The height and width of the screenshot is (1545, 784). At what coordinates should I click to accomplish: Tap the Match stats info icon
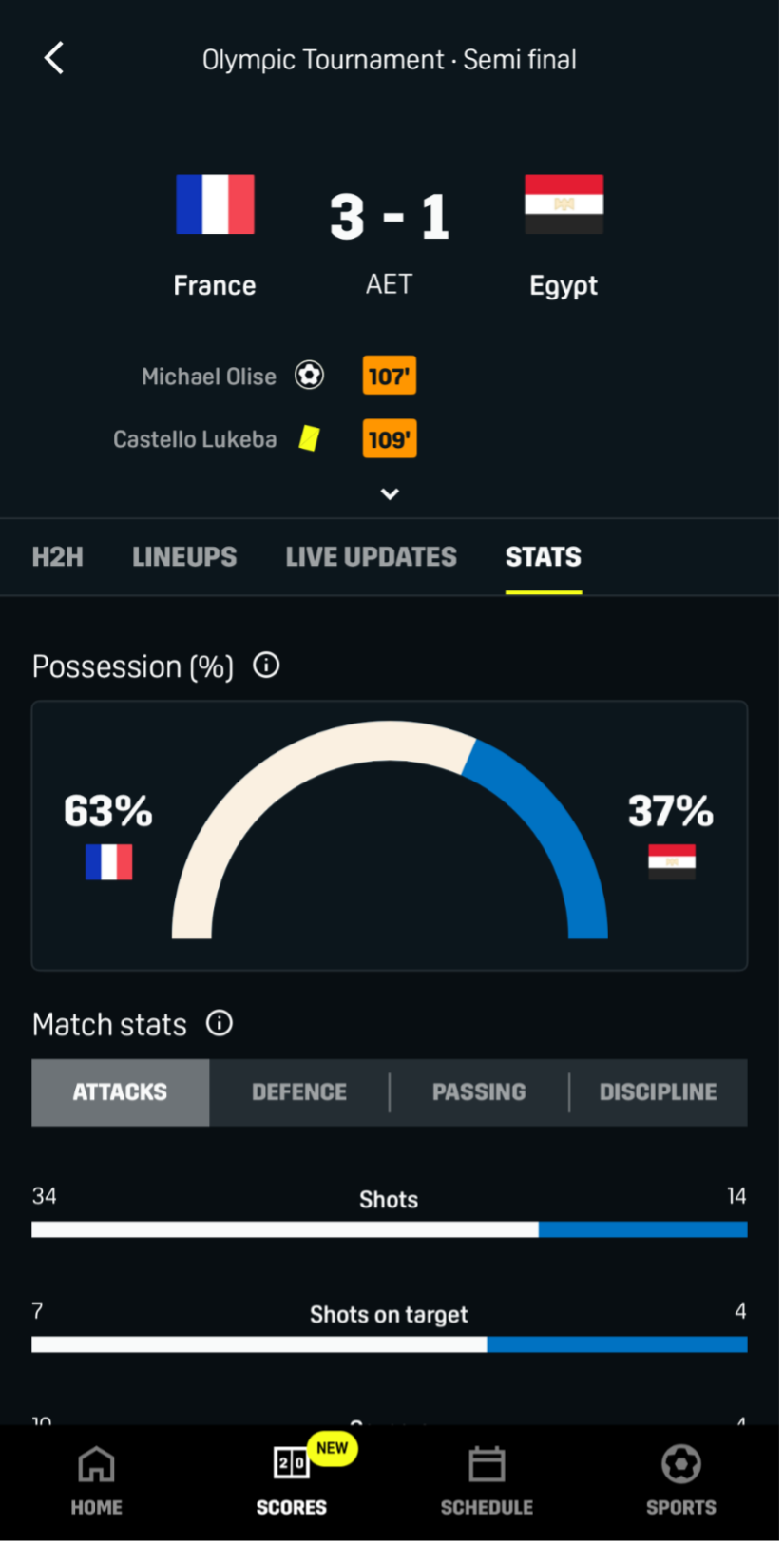pyautogui.click(x=220, y=1023)
